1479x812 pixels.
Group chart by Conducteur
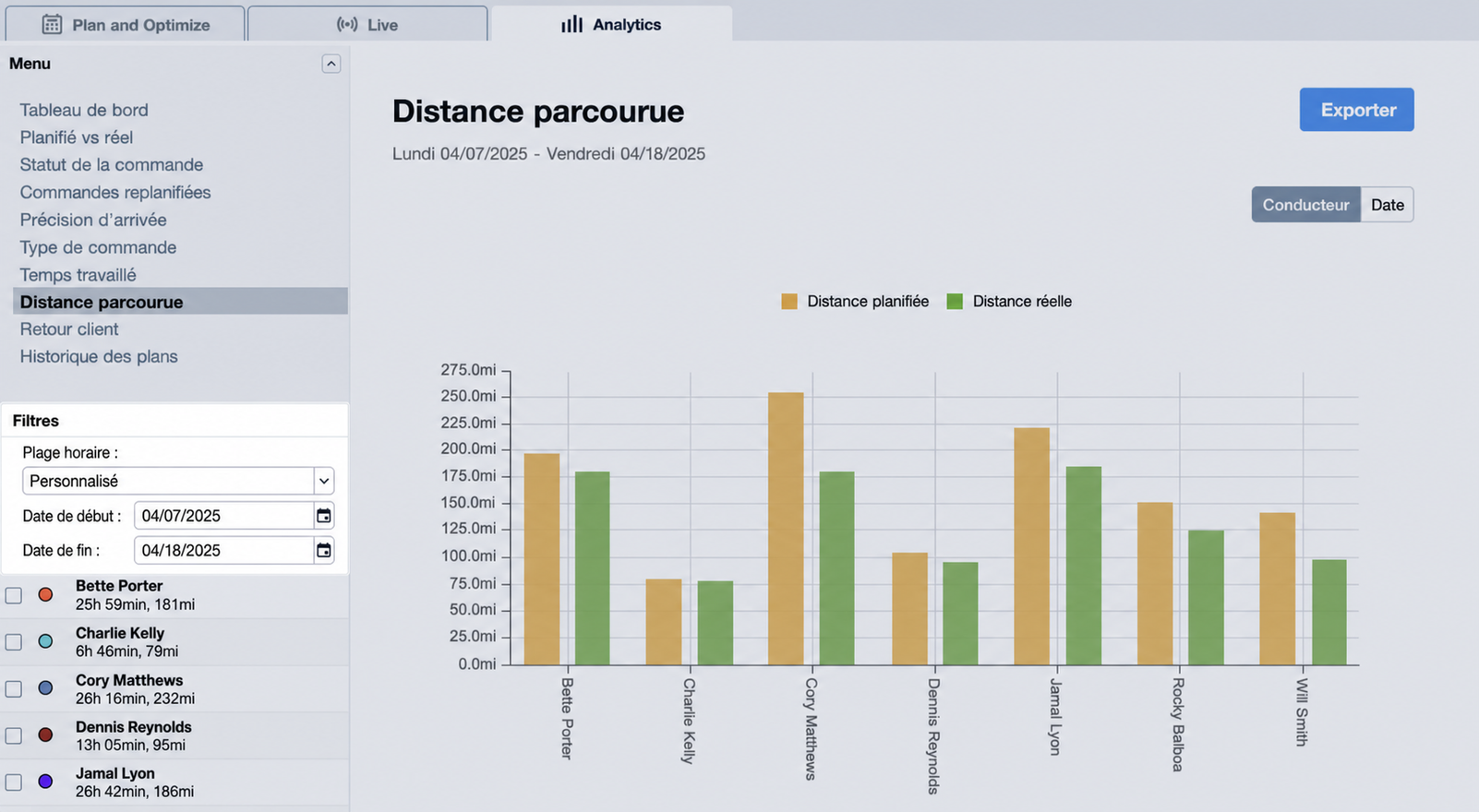1305,205
